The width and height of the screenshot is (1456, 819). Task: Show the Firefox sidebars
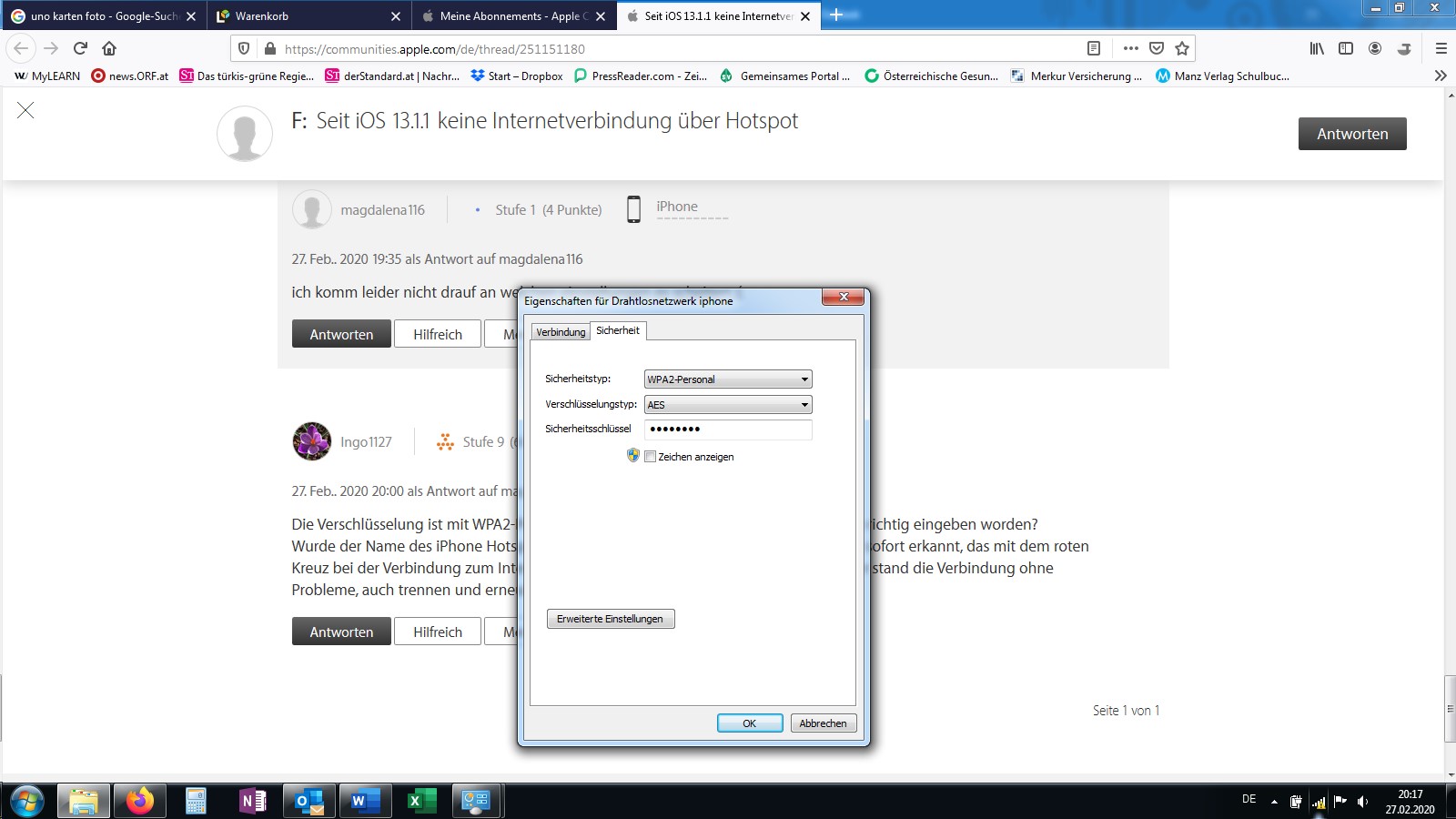point(1346,48)
